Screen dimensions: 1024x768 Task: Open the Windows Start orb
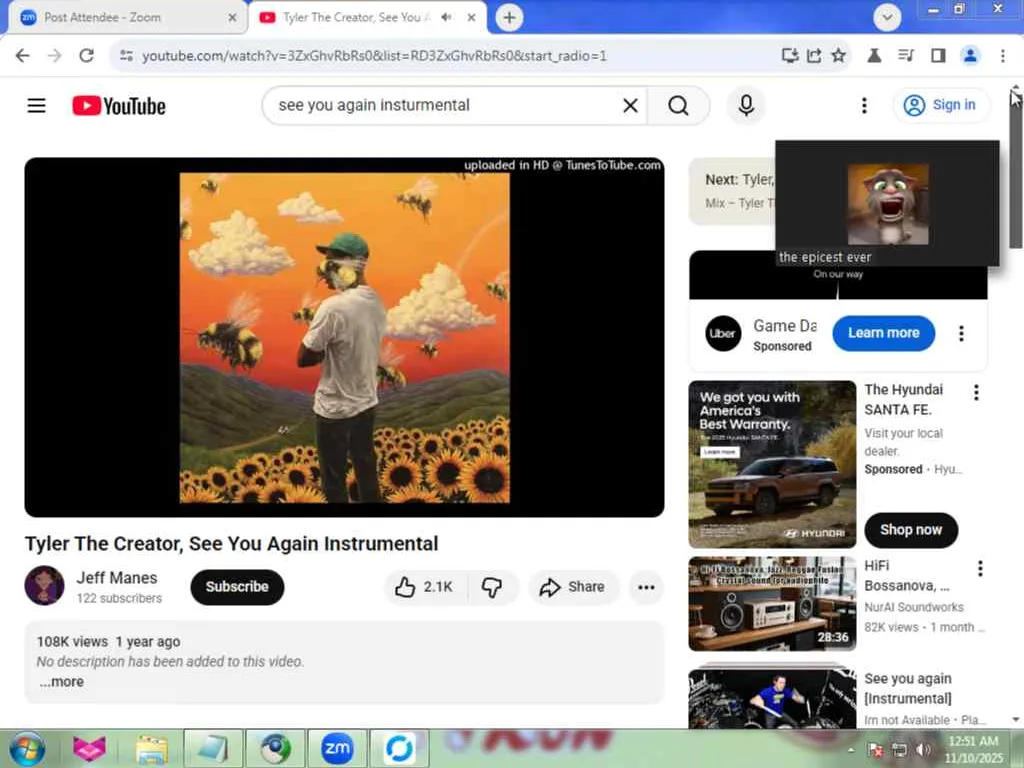[27, 748]
